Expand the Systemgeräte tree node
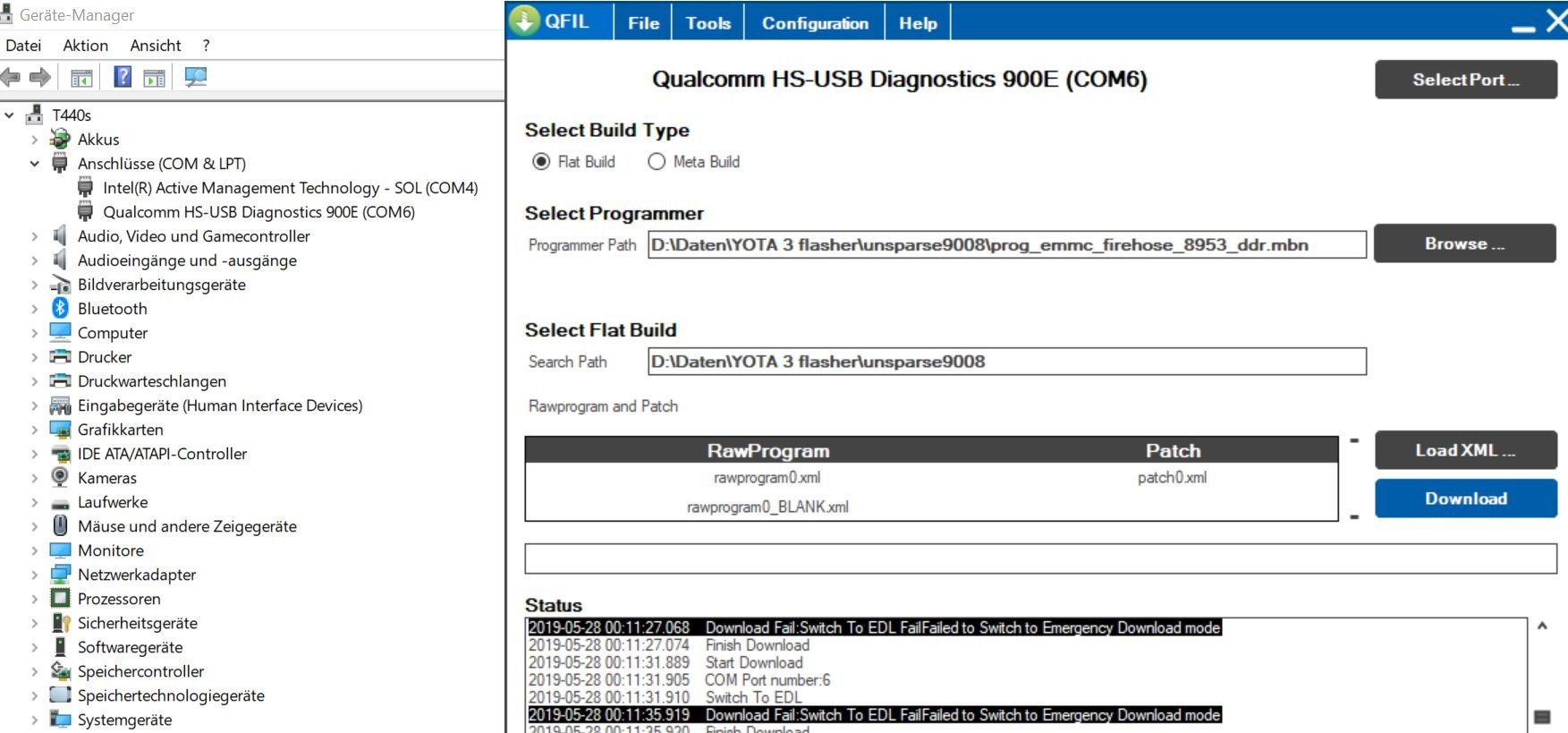Image resolution: width=1568 pixels, height=733 pixels. coord(34,719)
